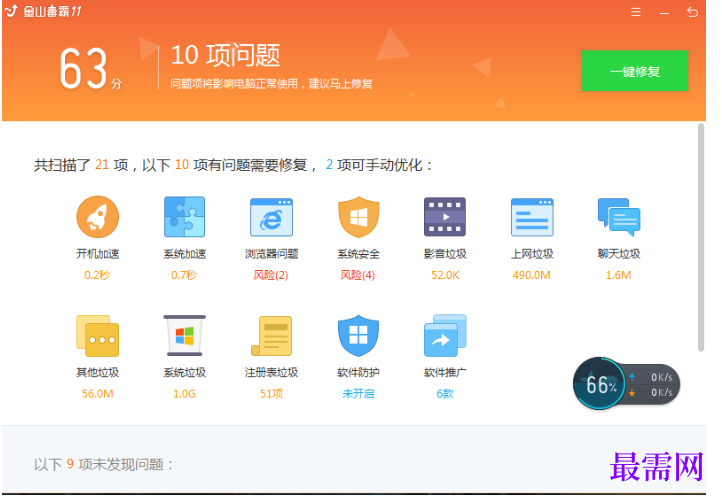The height and width of the screenshot is (498, 722).
Task: Open the 系统加速 puzzle icon
Action: pos(184,217)
